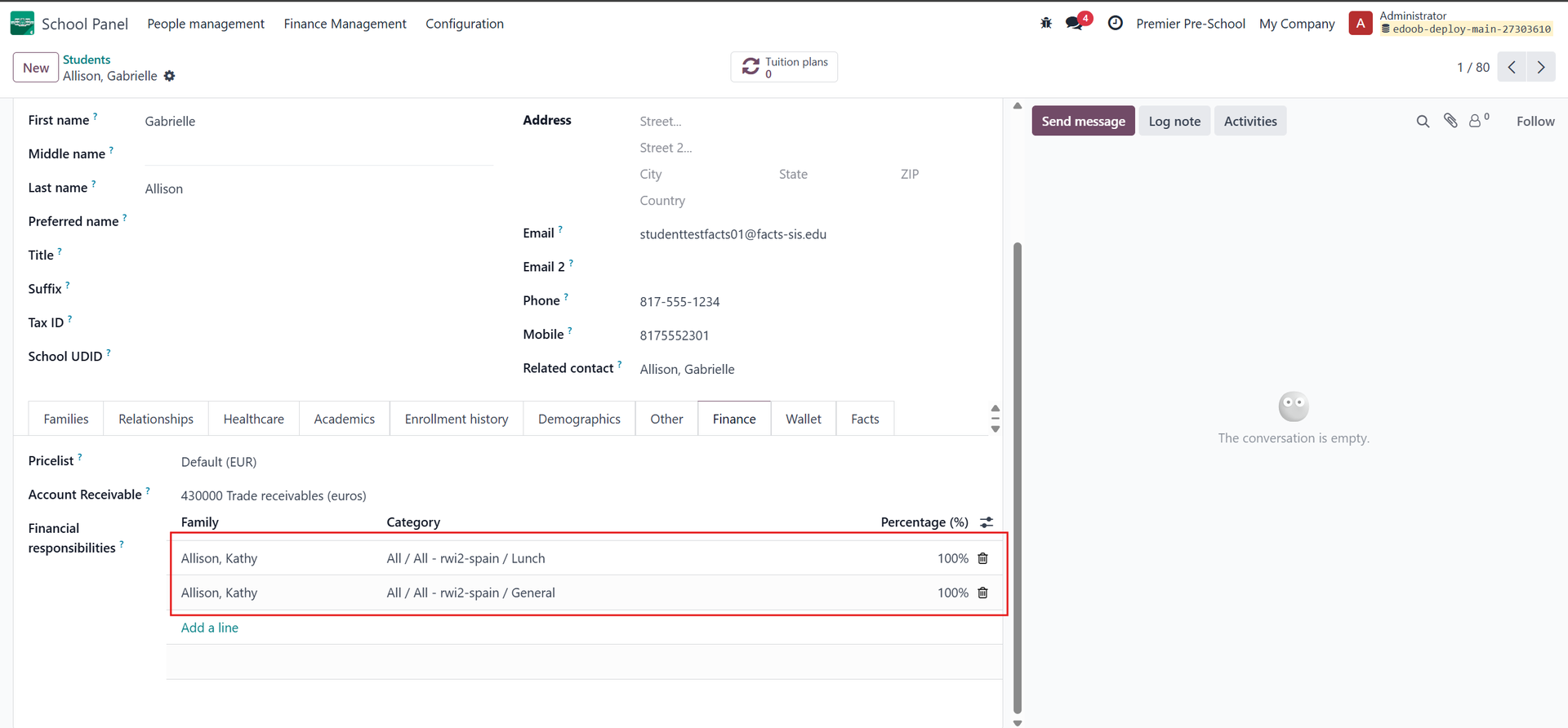1568x728 pixels.
Task: Go to next student record
Action: tap(1541, 68)
